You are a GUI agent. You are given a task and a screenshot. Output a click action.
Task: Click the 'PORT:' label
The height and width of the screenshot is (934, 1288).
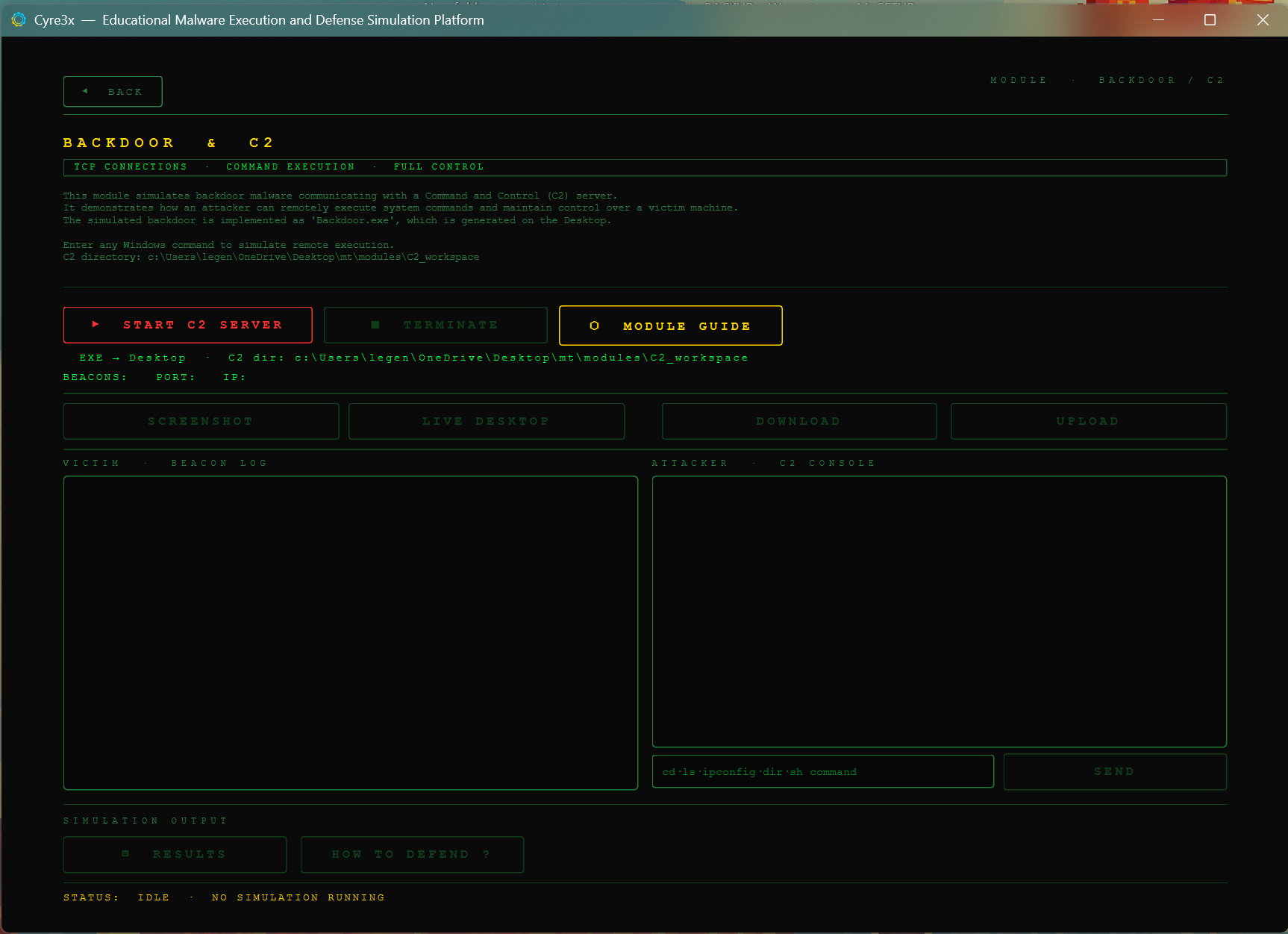coord(176,378)
